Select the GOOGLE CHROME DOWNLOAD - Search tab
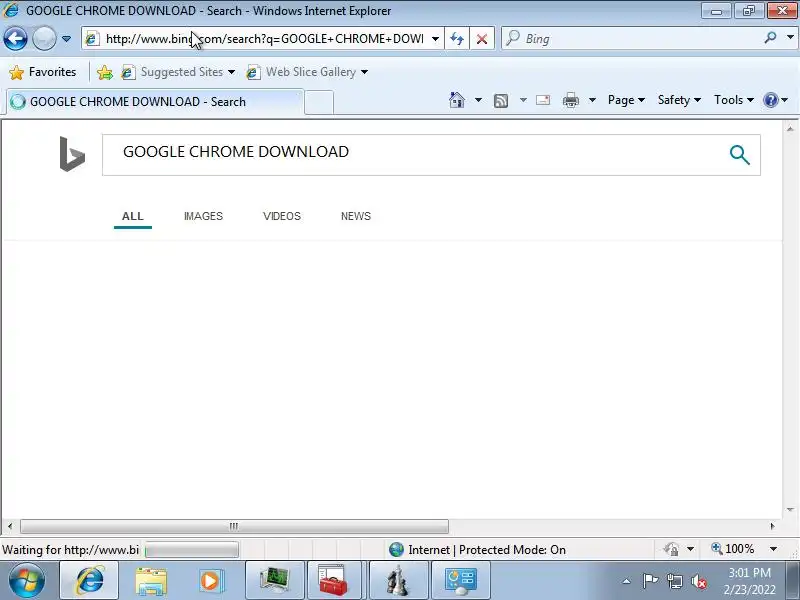Image resolution: width=800 pixels, height=600 pixels. [x=155, y=102]
